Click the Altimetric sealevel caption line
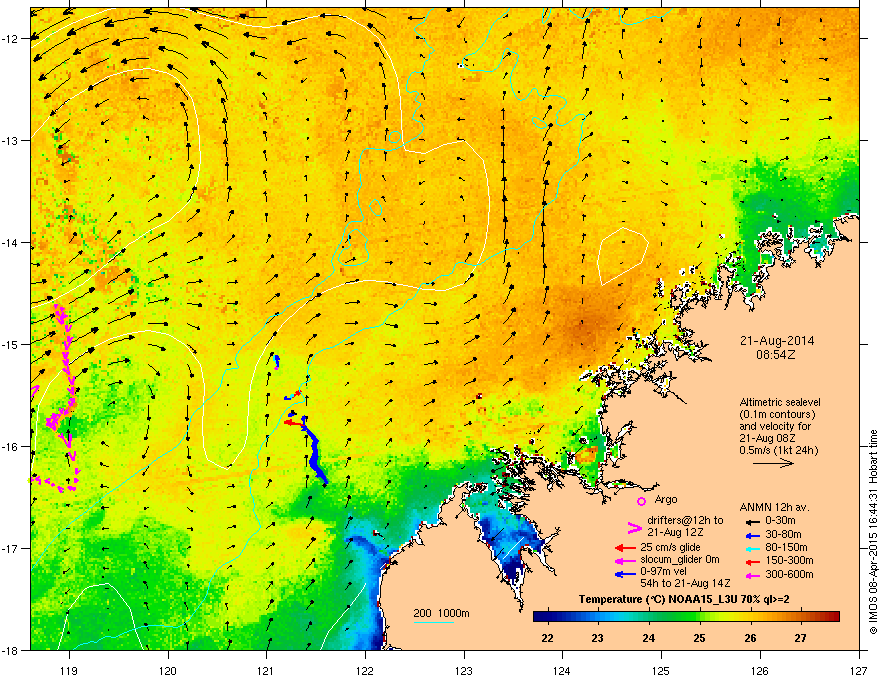Viewport: 880px width, 680px height. tap(780, 402)
